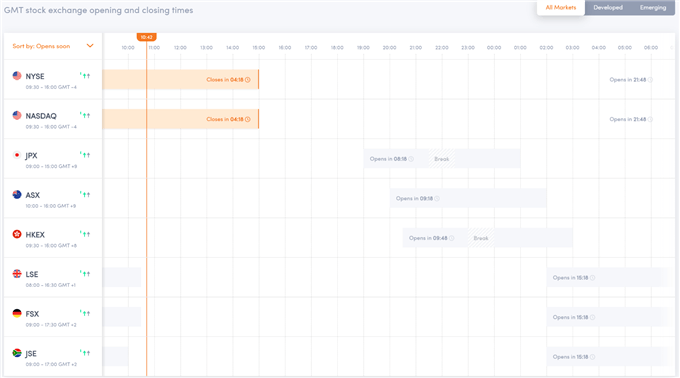Click the US flag icon next to NASDAQ
This screenshot has height=378, width=680.
(17, 115)
